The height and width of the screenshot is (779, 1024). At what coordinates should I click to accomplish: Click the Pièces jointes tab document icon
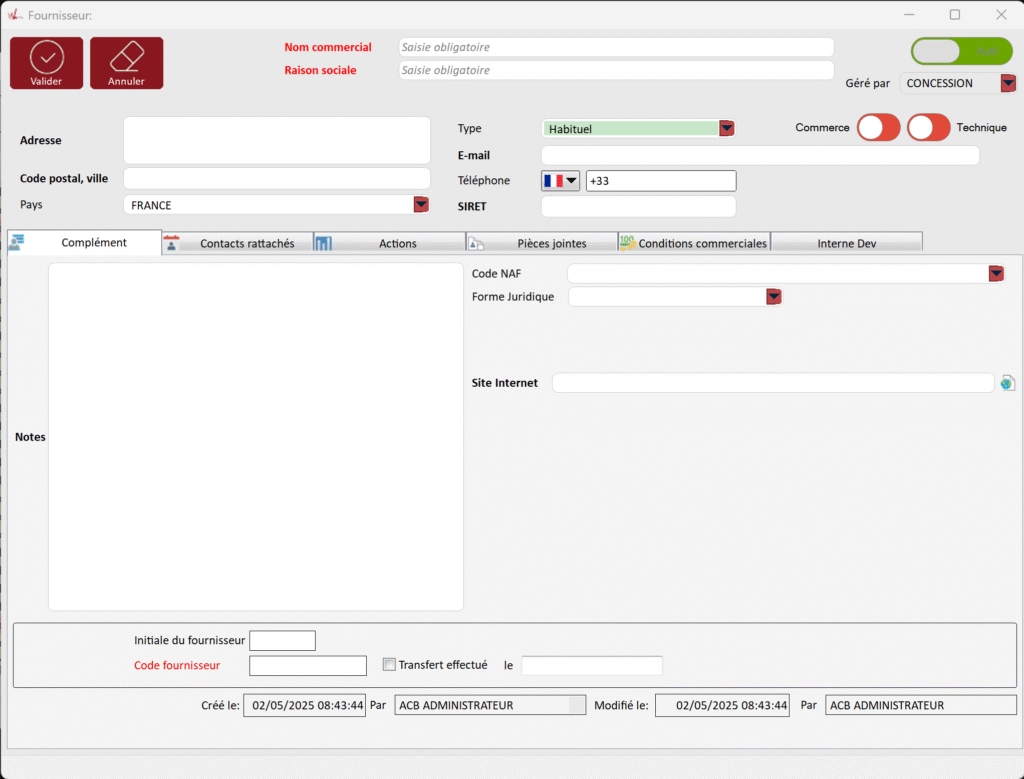coord(476,243)
